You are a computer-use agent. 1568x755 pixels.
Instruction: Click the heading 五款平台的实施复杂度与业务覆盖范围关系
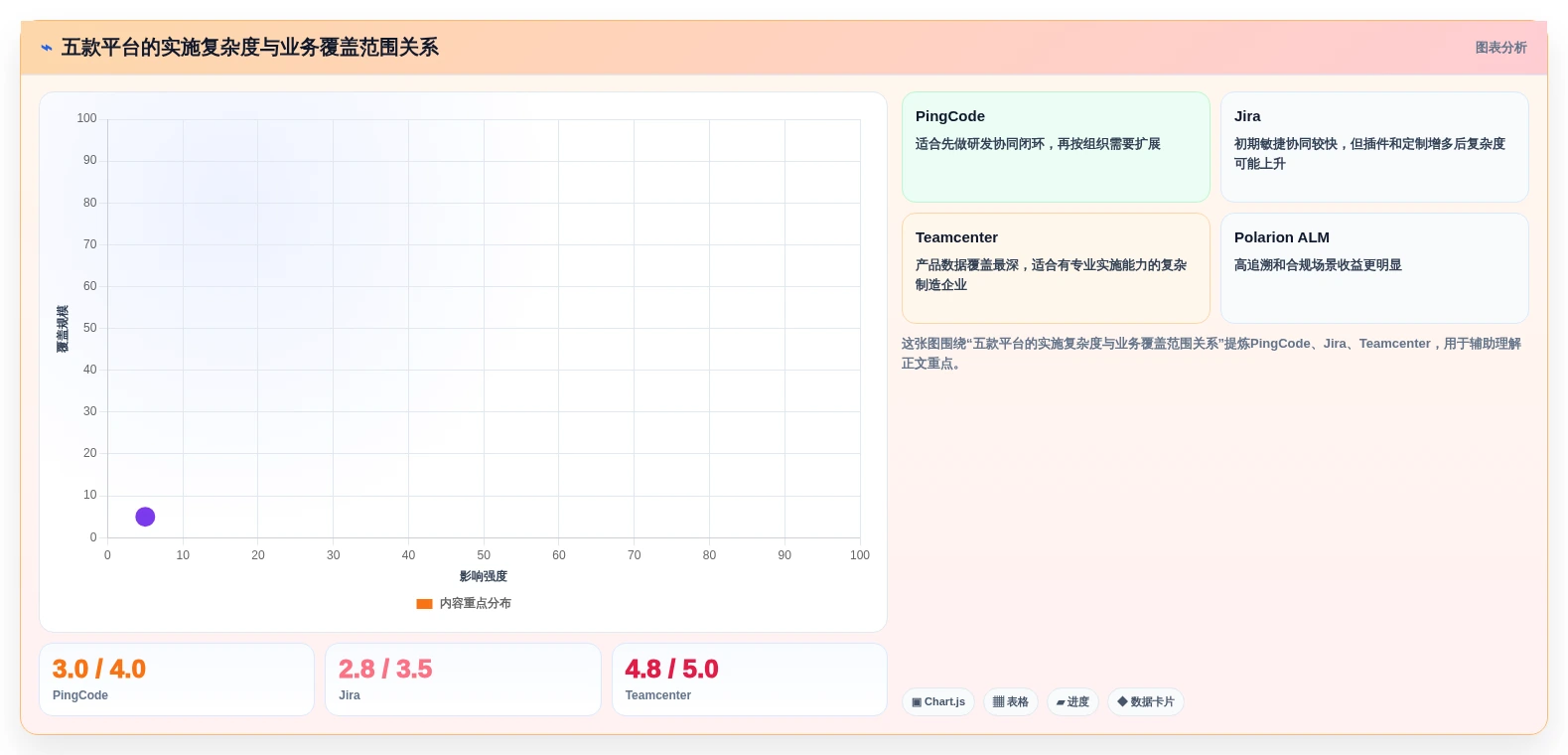[250, 48]
